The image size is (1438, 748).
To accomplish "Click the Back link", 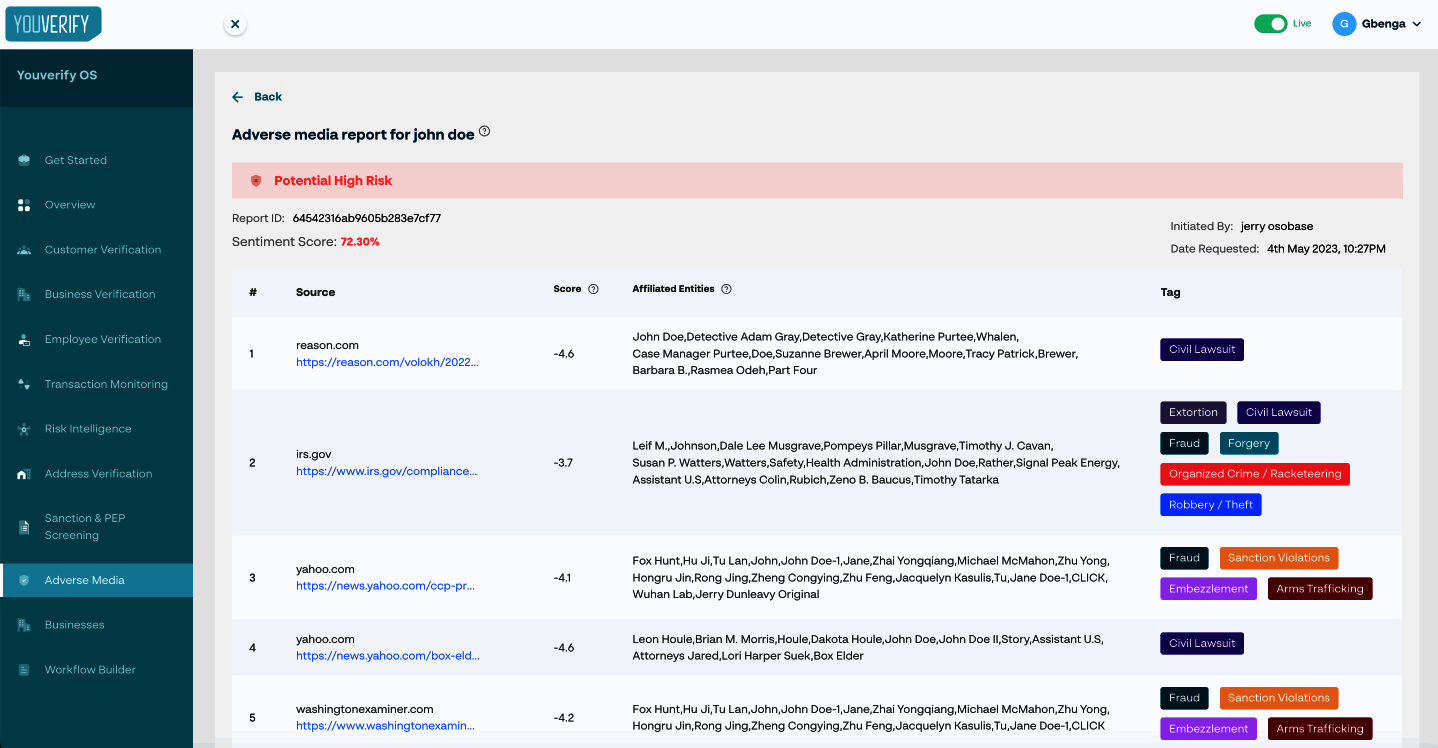I will point(258,97).
